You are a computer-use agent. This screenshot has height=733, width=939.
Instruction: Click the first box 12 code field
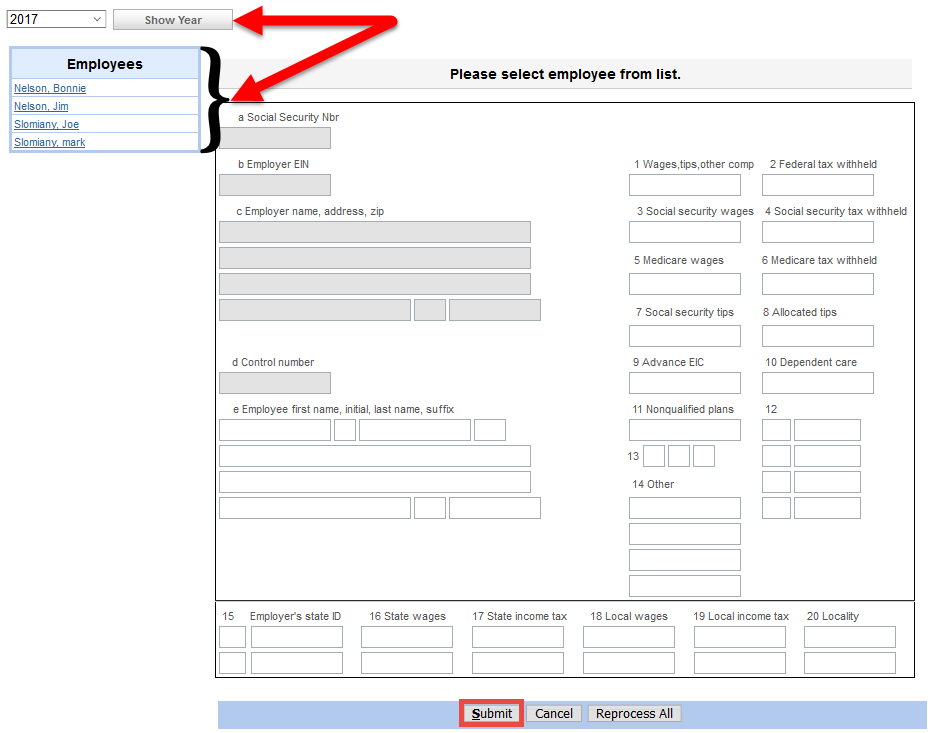click(x=776, y=430)
